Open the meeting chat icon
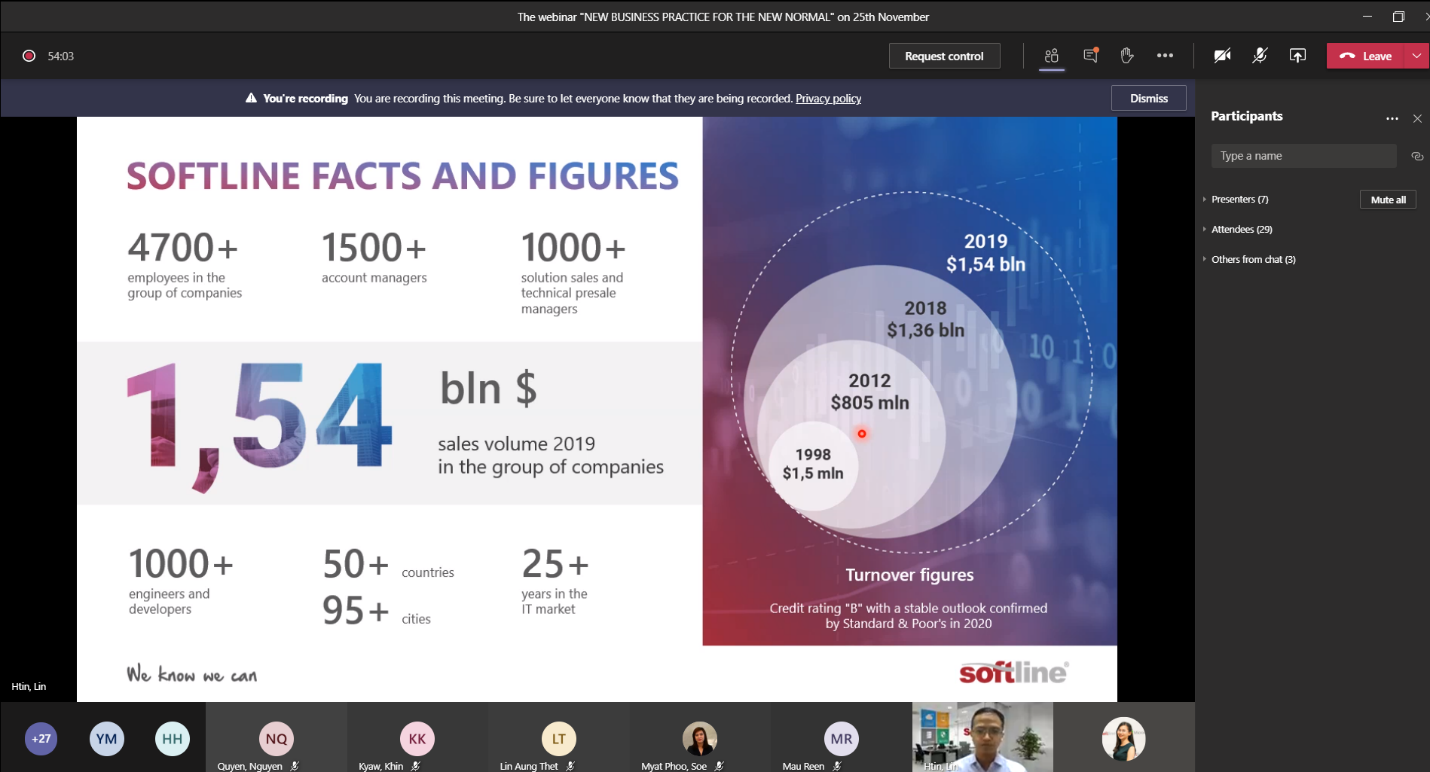 point(1090,56)
